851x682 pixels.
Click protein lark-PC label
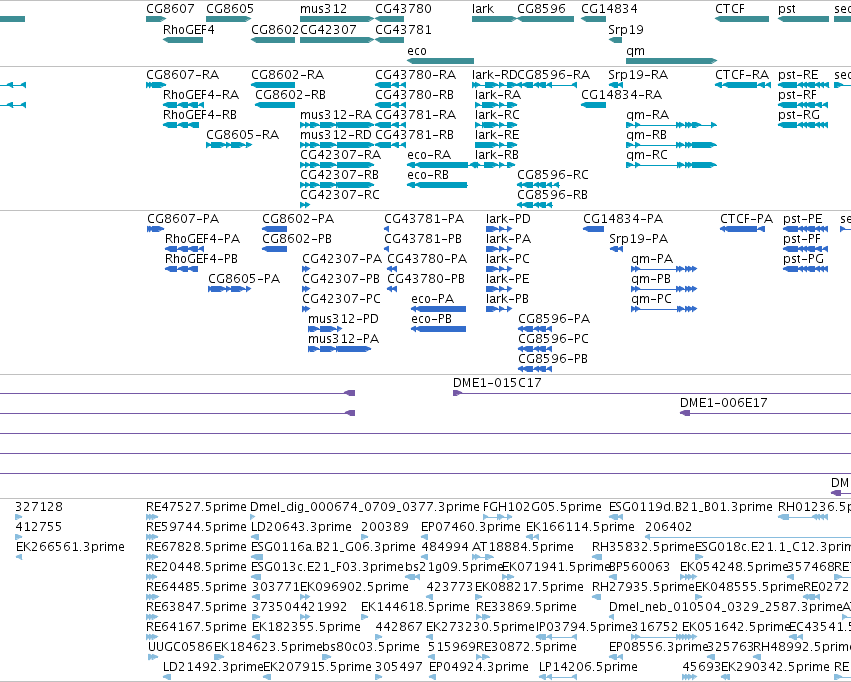[x=507, y=259]
